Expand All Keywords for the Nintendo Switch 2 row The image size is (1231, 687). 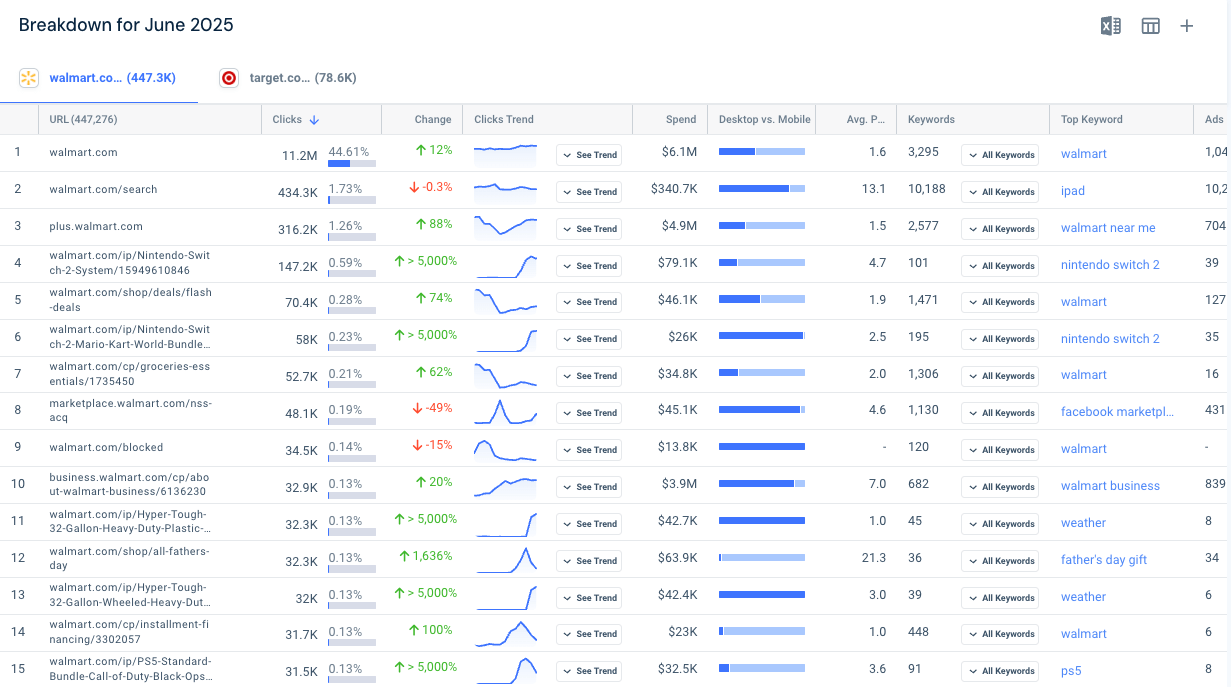999,265
